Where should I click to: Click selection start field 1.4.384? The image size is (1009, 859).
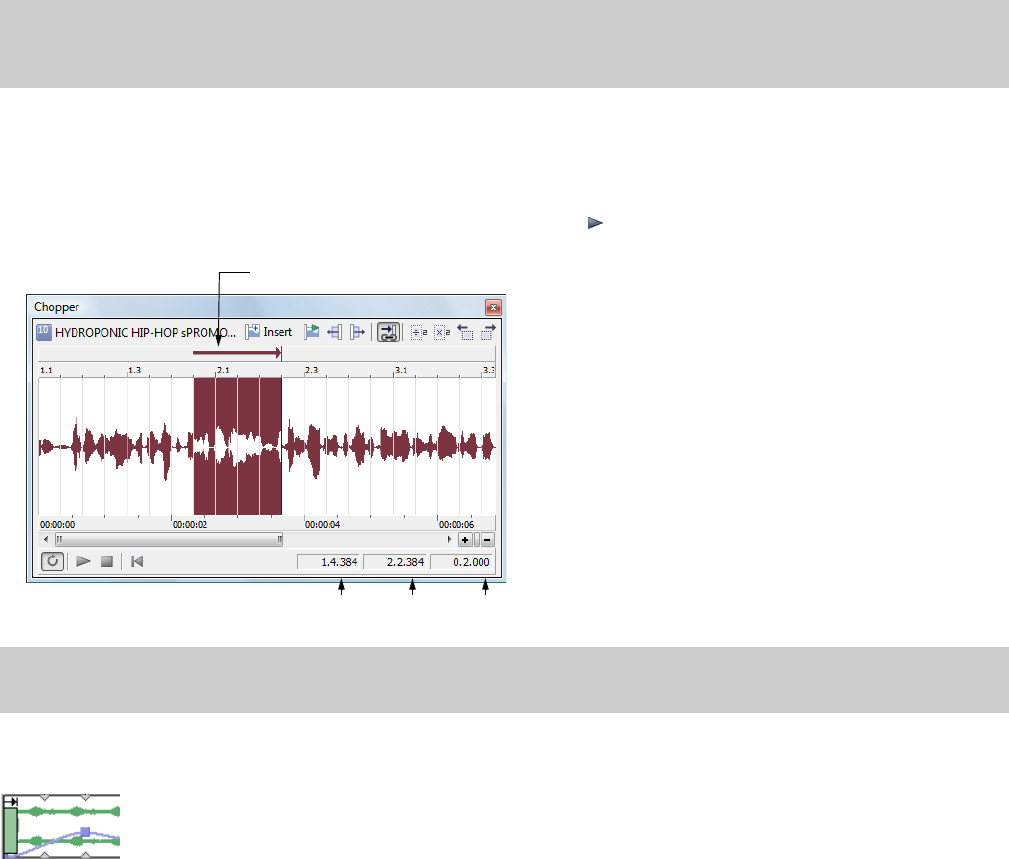click(x=328, y=562)
